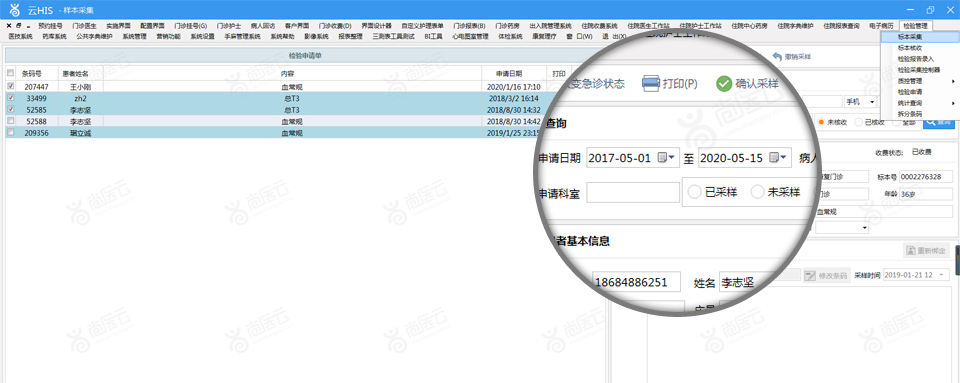This screenshot has width=960, height=383.
Task: Open the 采样时间 date dropdown
Action: coord(940,275)
